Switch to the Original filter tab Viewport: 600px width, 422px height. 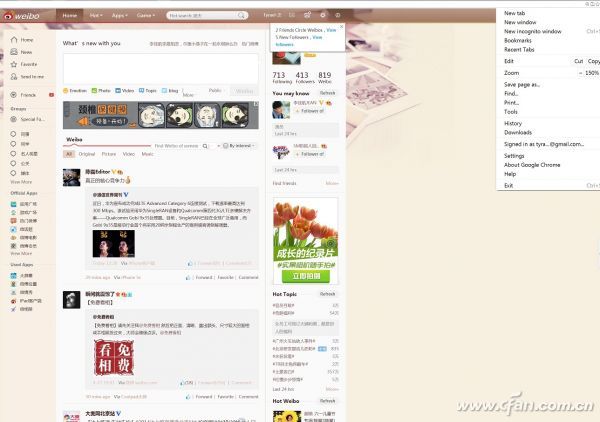click(x=86, y=154)
